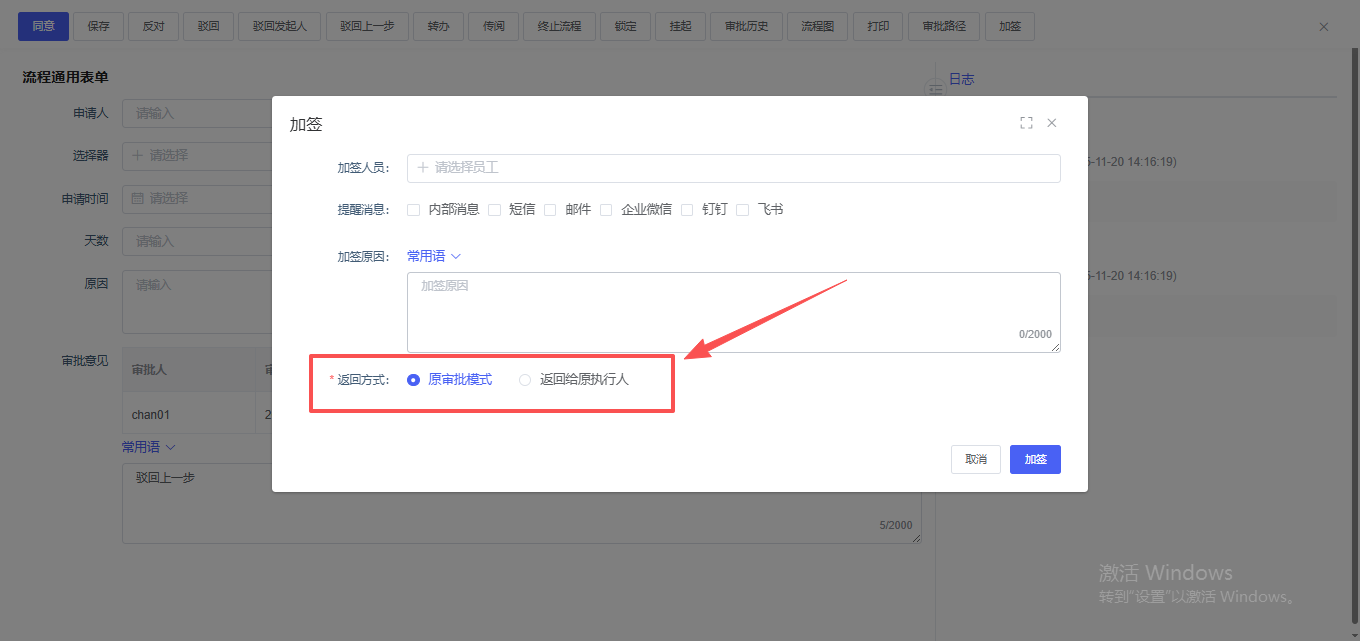Viewport: 1360px width, 641px height.
Task: Tick the 飞书 reminder checkbox
Action: click(743, 210)
